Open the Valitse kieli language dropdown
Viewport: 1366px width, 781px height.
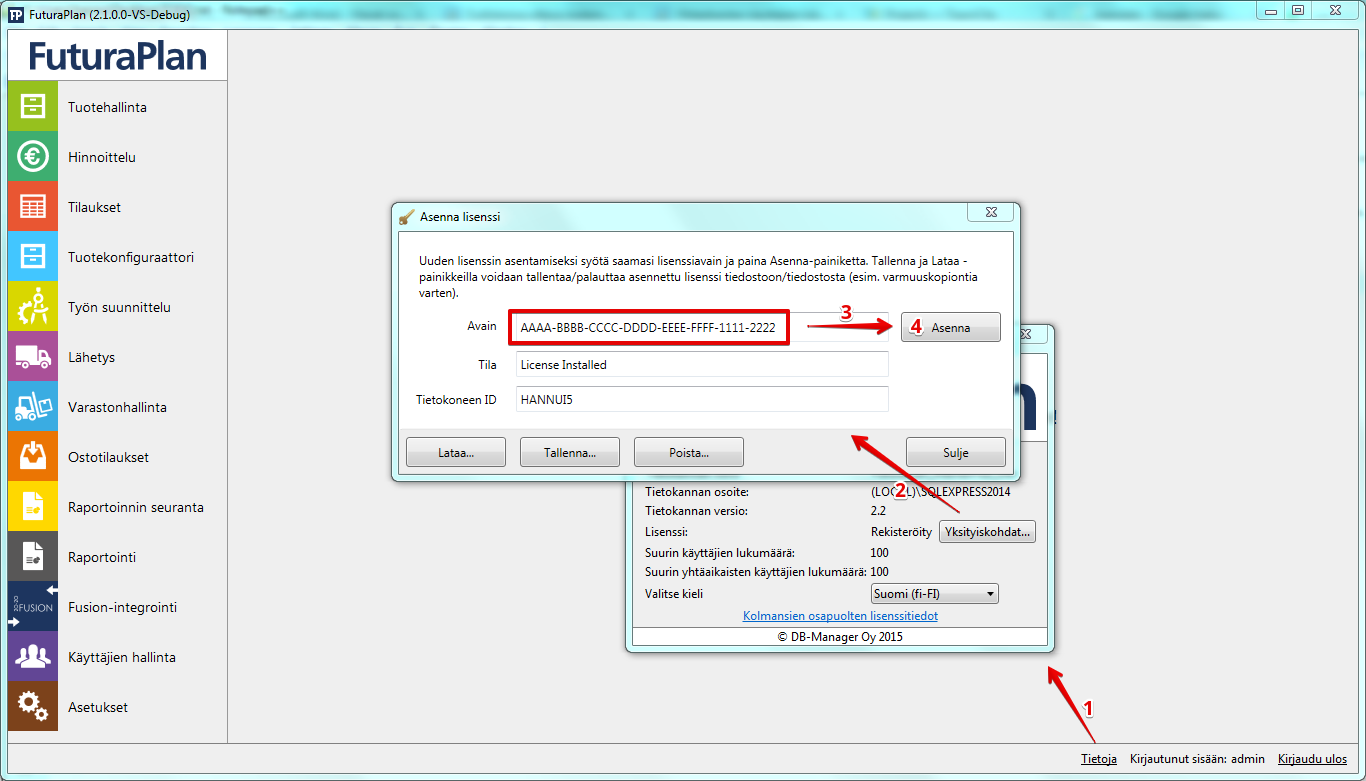click(x=935, y=594)
